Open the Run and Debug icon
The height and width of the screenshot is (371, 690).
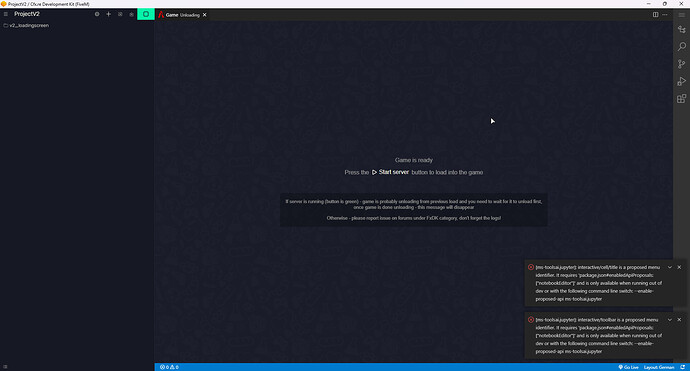click(682, 81)
